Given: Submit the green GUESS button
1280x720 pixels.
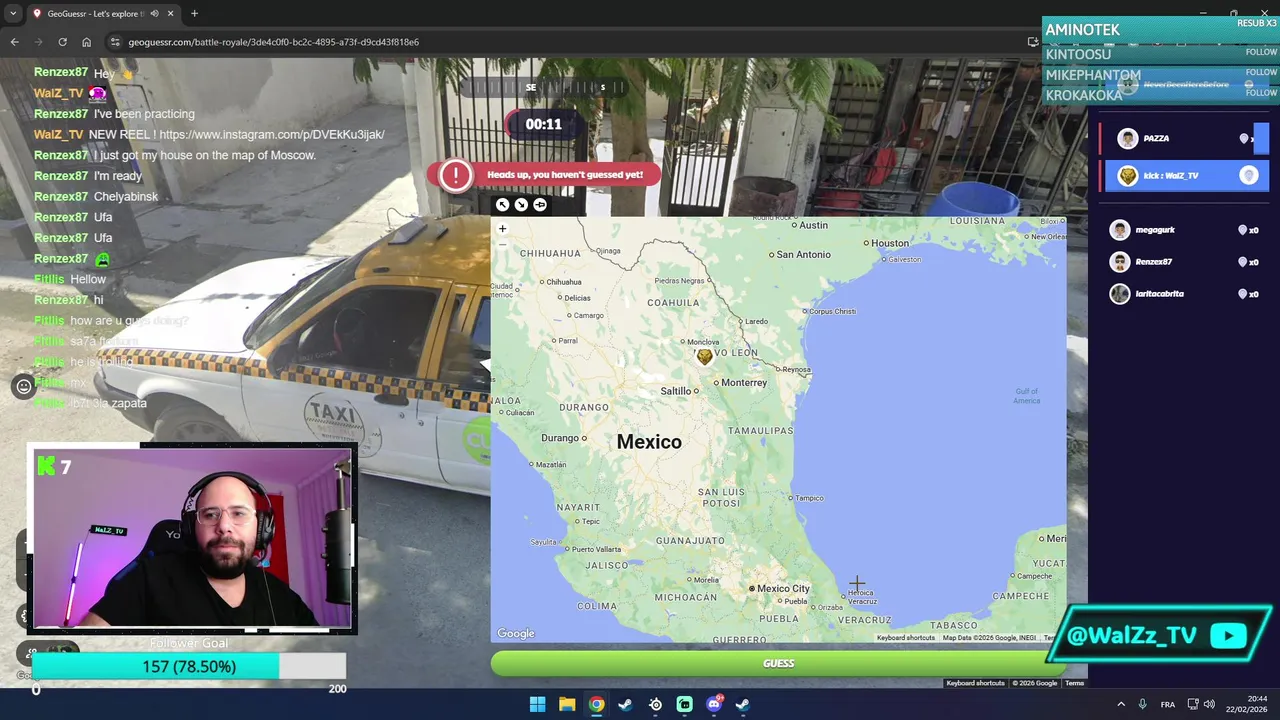Looking at the screenshot, I should (x=778, y=663).
